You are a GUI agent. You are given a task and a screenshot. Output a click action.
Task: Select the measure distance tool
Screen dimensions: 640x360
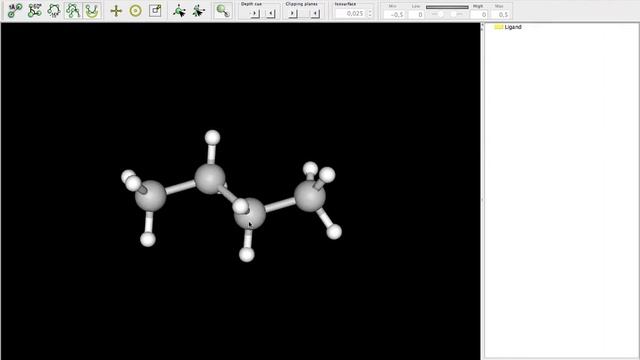click(x=15, y=11)
